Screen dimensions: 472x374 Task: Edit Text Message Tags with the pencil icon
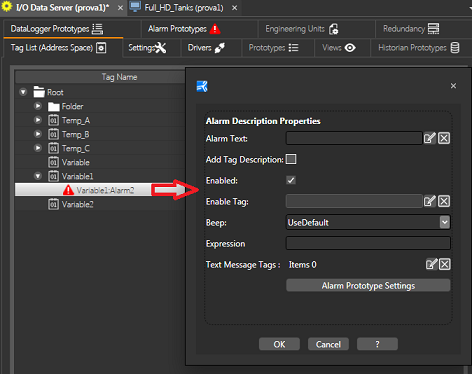(x=431, y=264)
